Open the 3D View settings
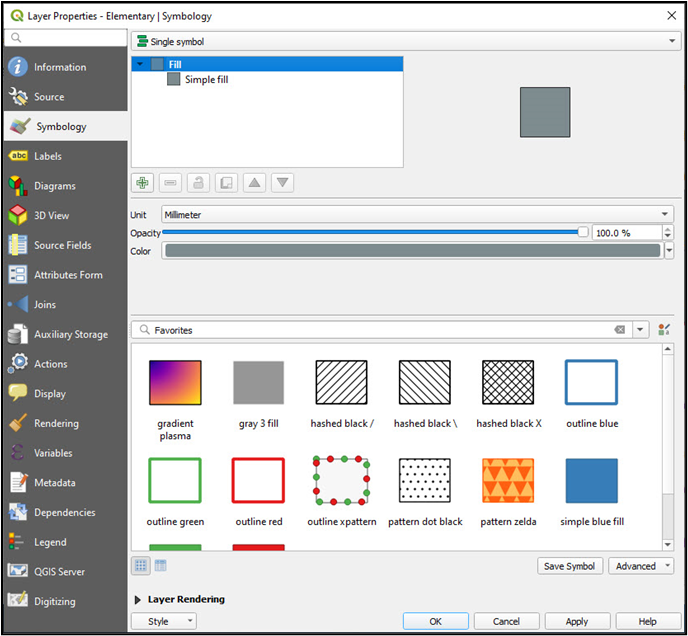688x636 pixels. point(51,215)
